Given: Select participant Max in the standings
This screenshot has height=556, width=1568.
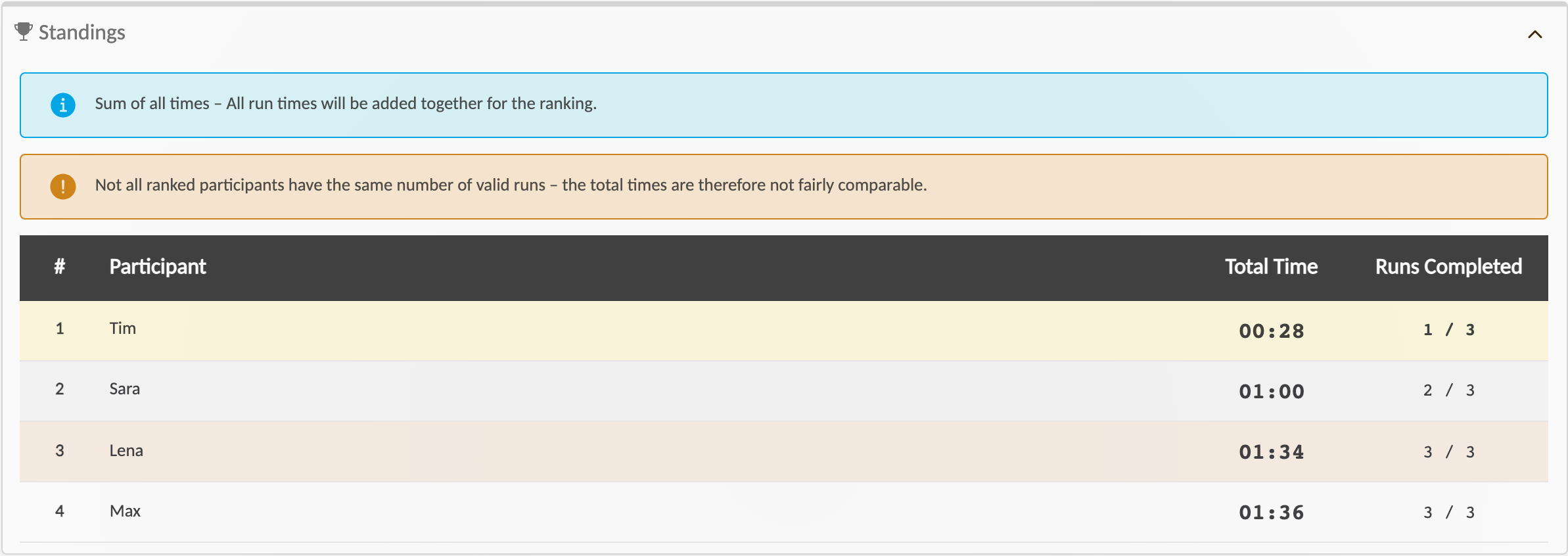Looking at the screenshot, I should (x=125, y=511).
